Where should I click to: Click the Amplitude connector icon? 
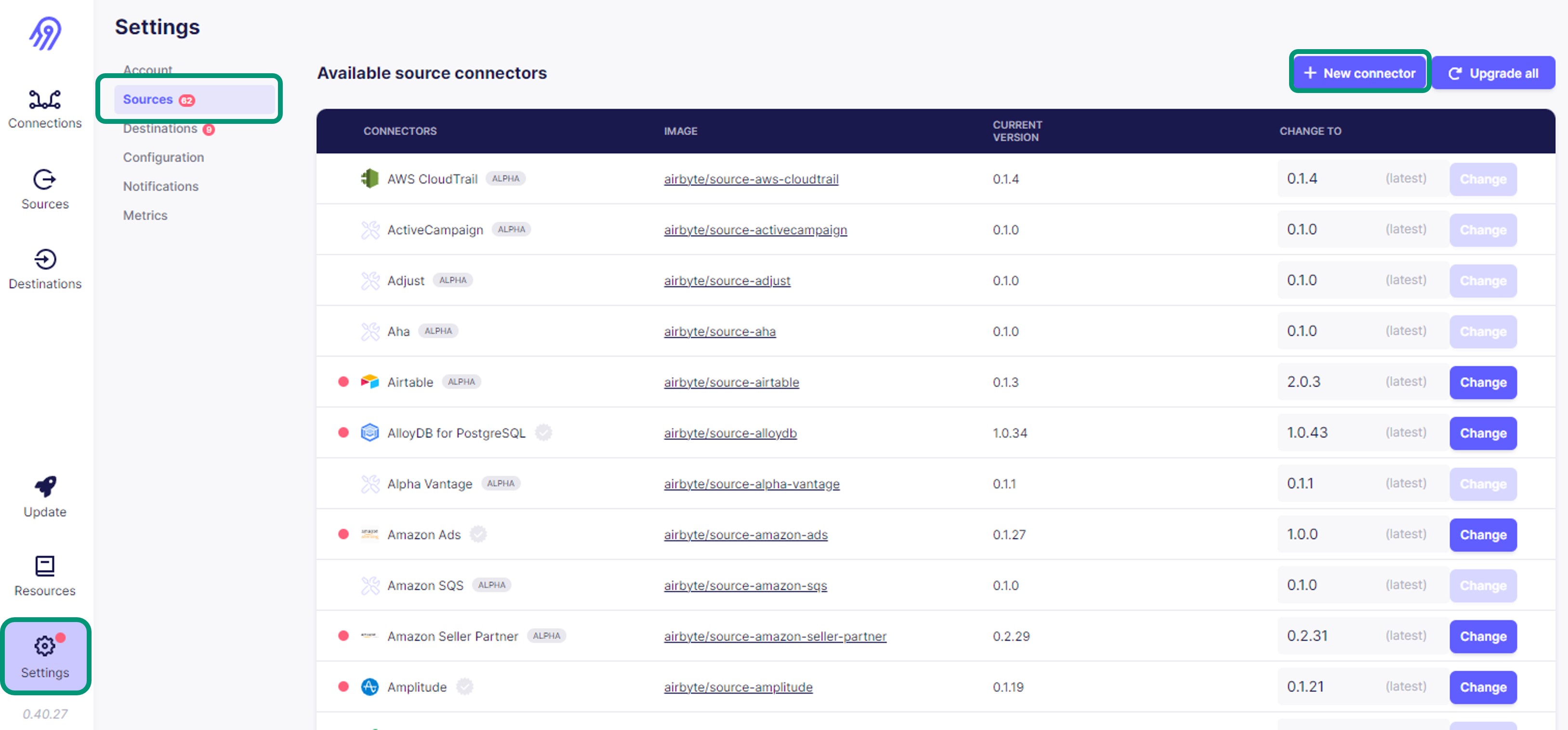370,686
